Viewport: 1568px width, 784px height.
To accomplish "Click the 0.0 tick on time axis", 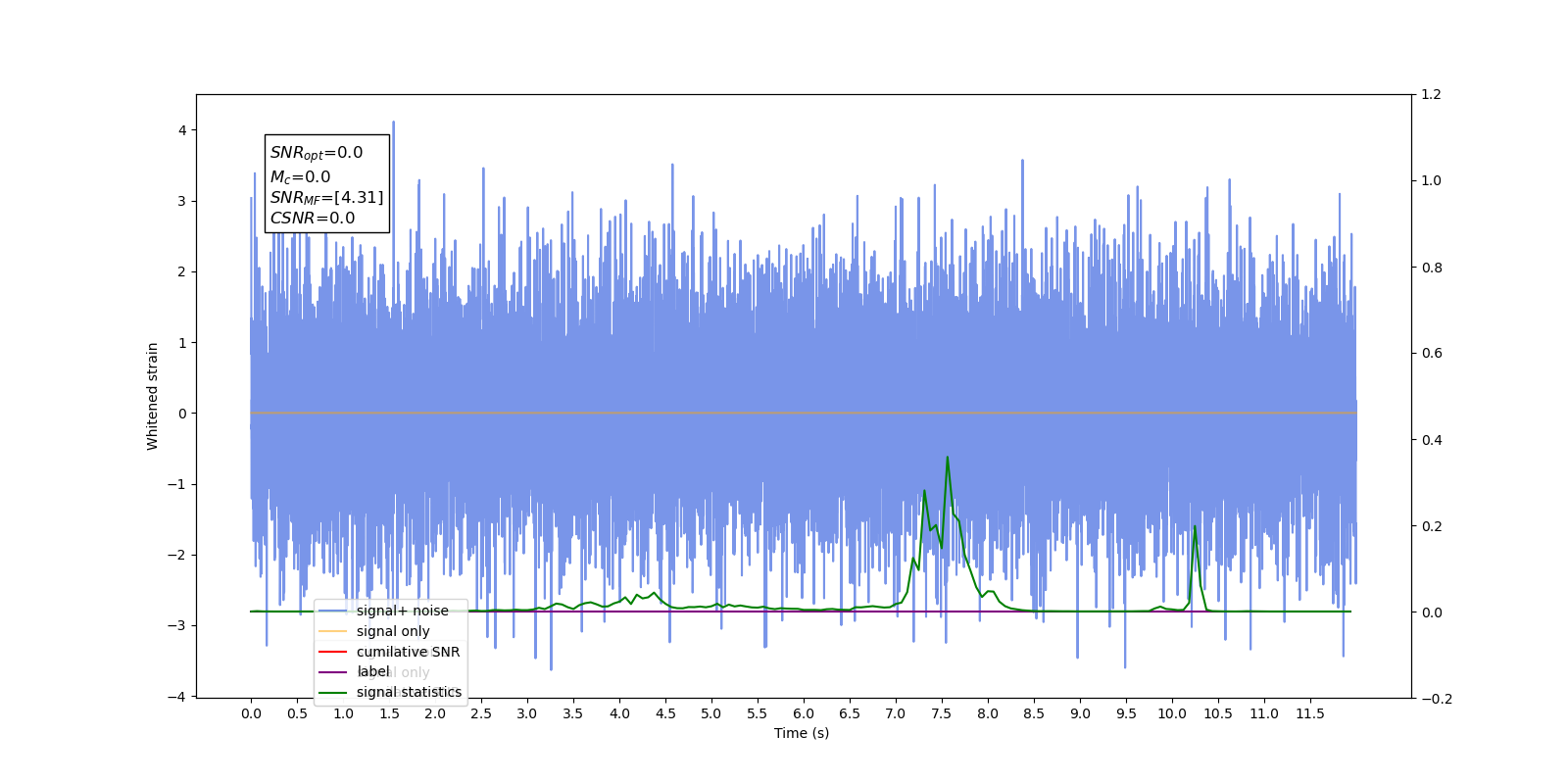I will [251, 713].
